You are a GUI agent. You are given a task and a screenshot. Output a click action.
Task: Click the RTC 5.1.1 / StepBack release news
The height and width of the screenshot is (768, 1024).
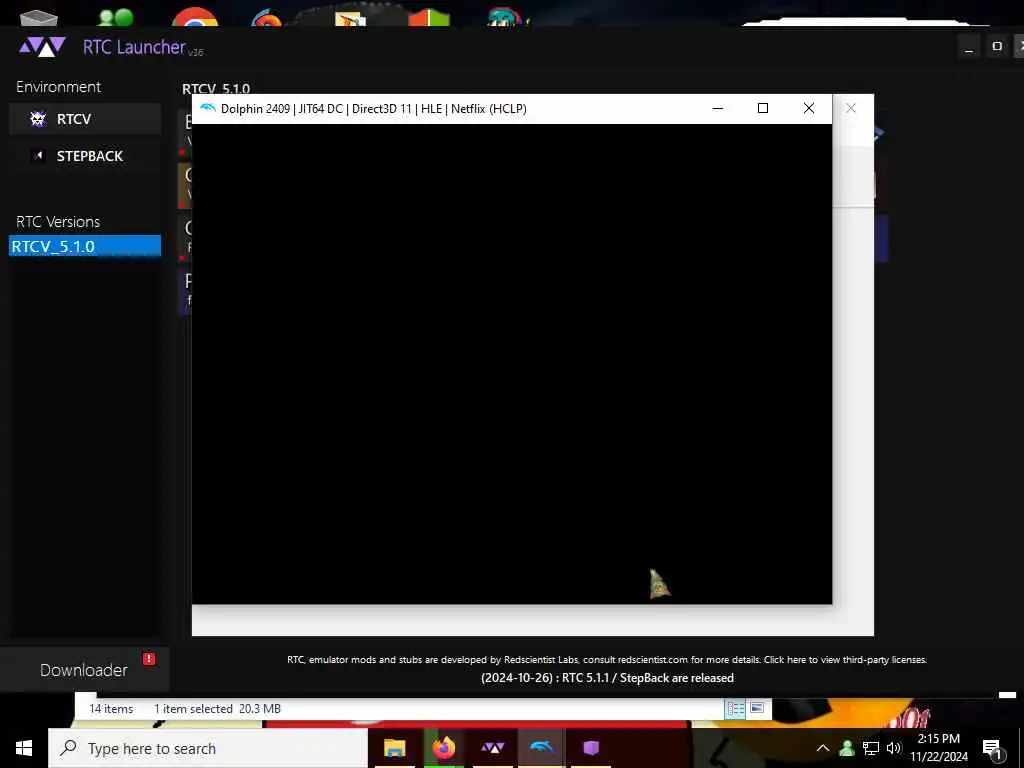tap(607, 678)
